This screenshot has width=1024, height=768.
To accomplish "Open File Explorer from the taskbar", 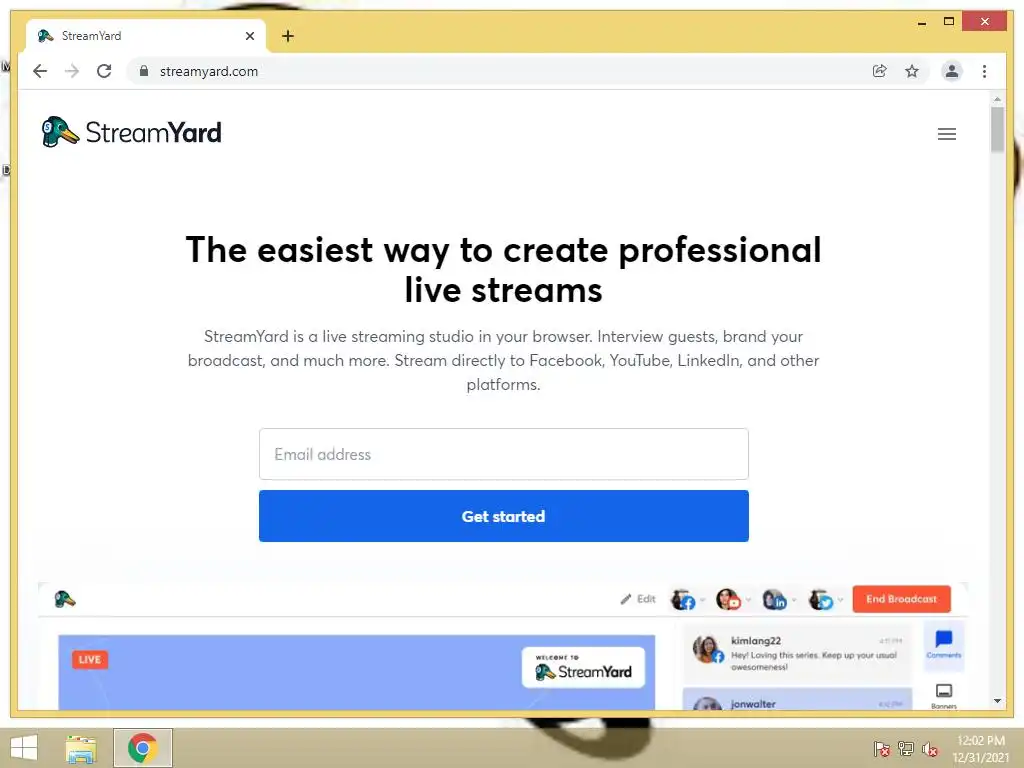I will click(x=81, y=748).
